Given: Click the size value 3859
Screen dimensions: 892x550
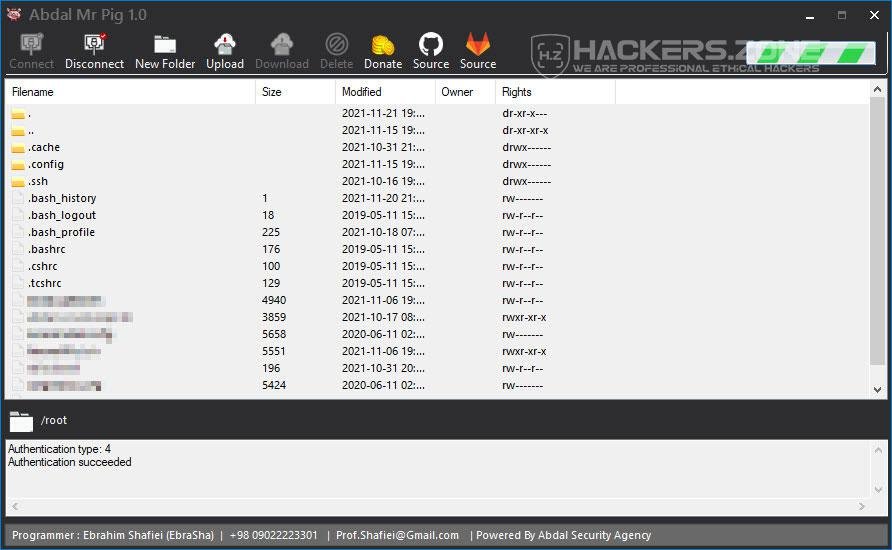Looking at the screenshot, I should [274, 317].
